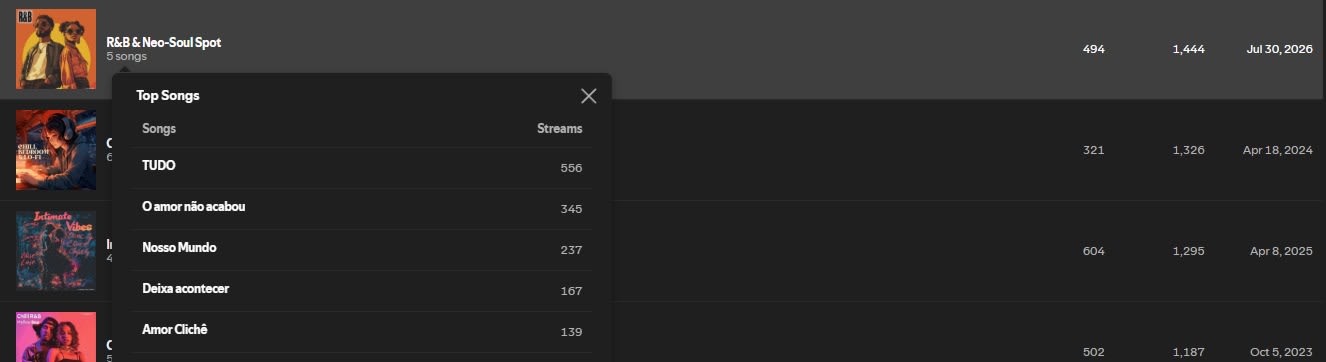
Task: Select the song TUDO
Action: tap(362, 167)
